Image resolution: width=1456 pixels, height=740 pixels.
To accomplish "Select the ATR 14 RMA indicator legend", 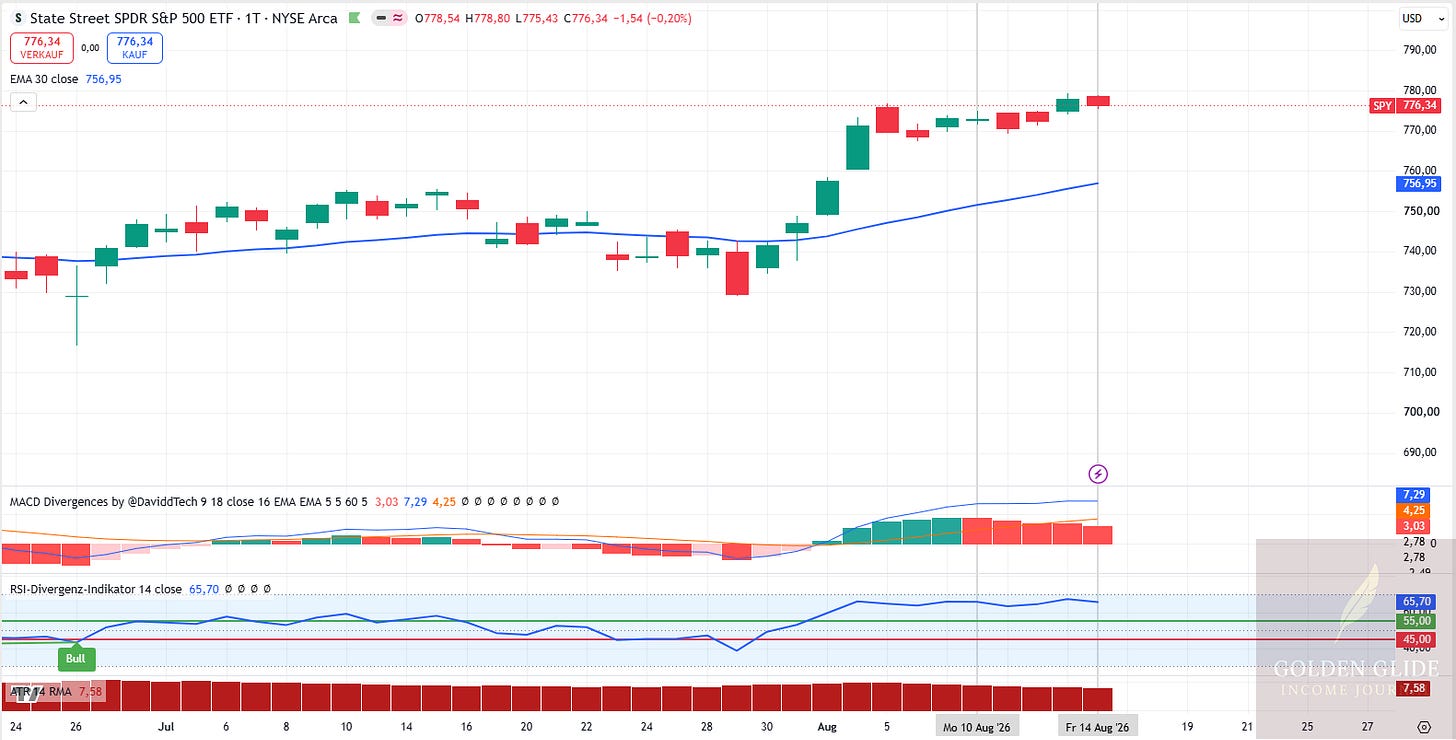I will point(40,691).
